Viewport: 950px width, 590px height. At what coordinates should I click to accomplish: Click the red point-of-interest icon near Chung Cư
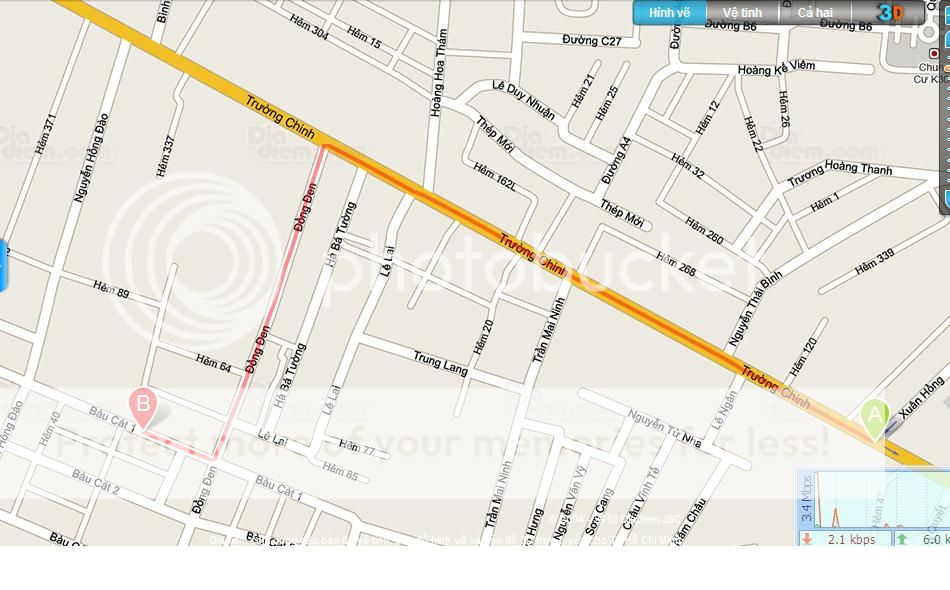coord(934,54)
